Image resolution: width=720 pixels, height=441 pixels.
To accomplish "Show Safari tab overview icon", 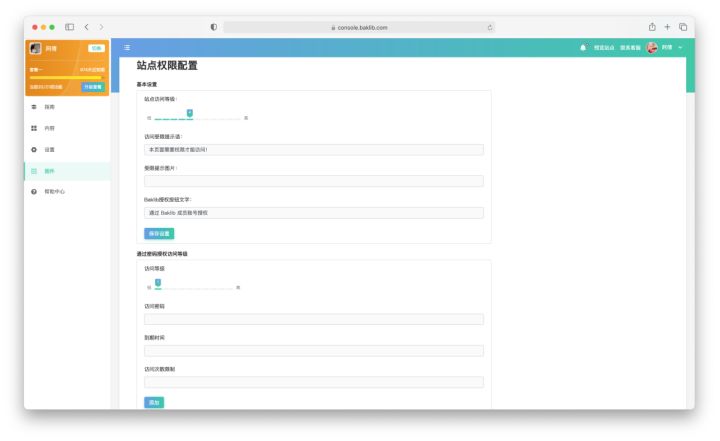I will point(683,27).
